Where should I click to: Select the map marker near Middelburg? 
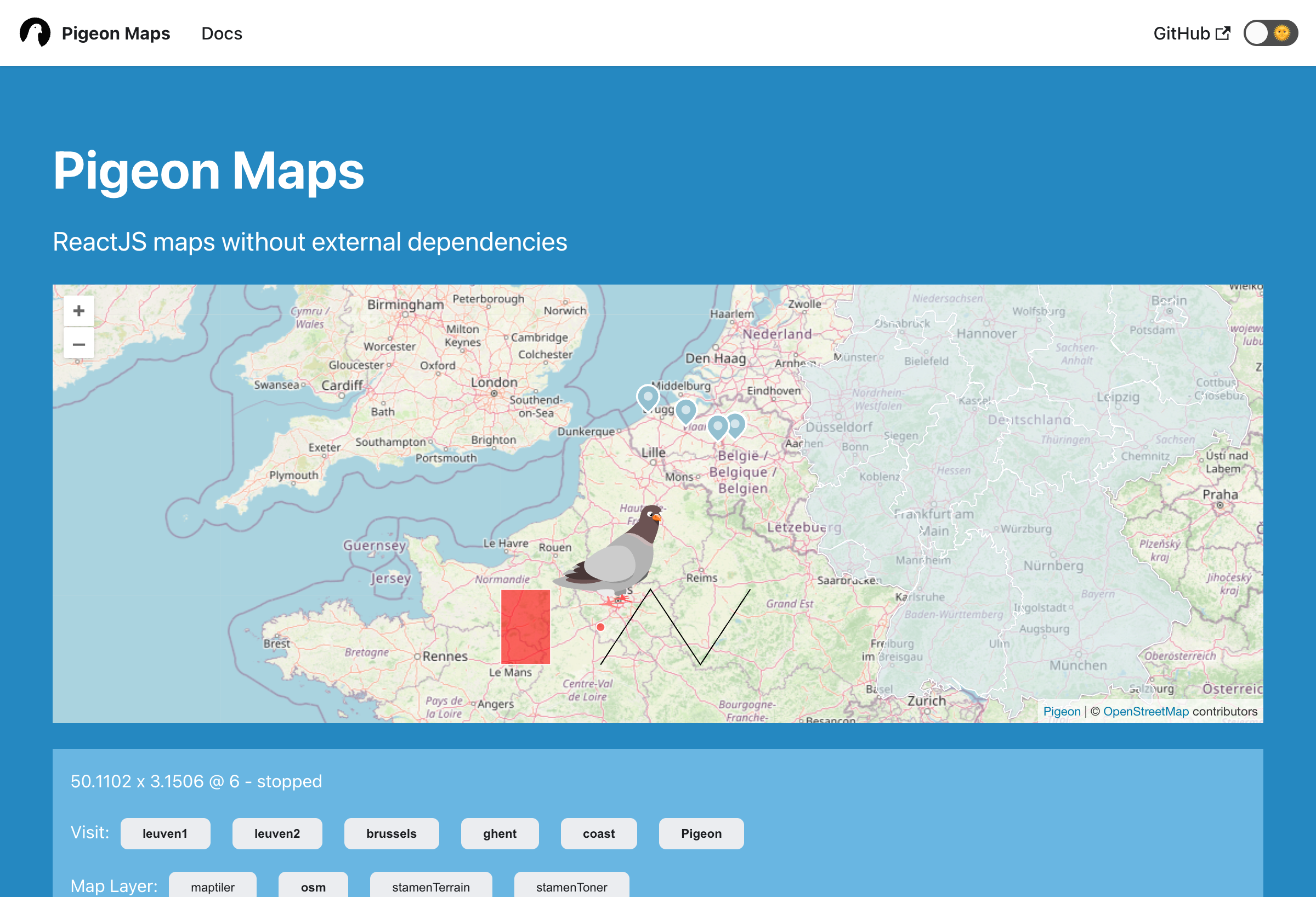[648, 398]
